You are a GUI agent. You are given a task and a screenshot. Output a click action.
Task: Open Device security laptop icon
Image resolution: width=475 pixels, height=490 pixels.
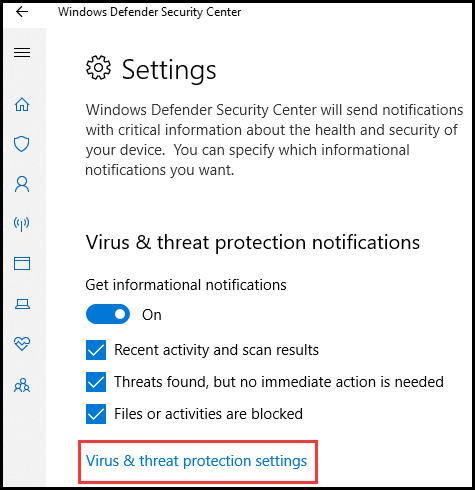point(22,304)
